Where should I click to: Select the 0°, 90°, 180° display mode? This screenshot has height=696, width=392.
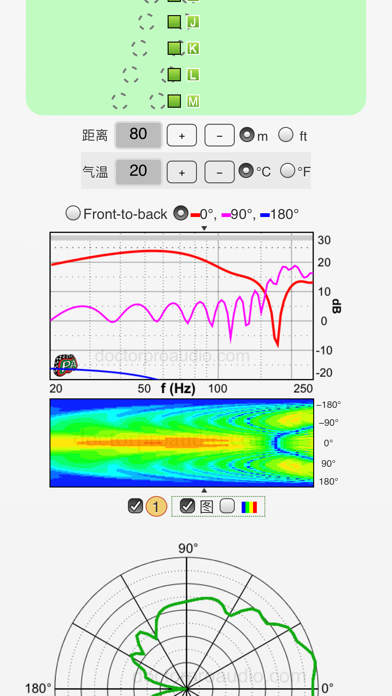tap(180, 214)
